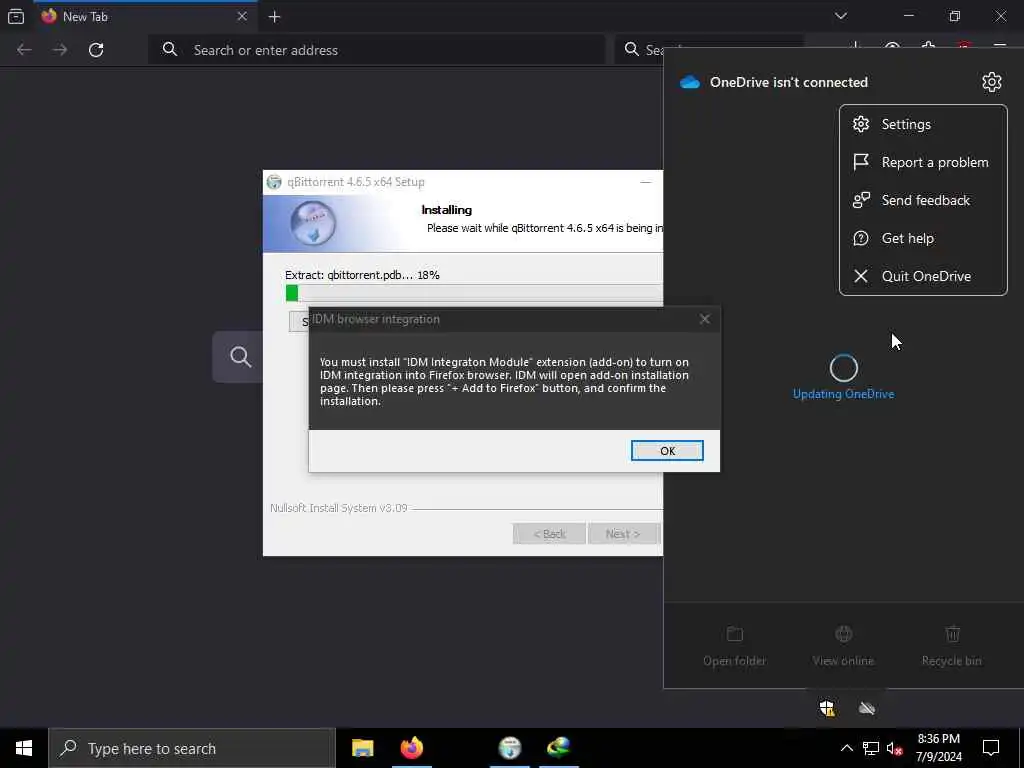
Task: Select Send feedback in OneDrive menu
Action: click(x=923, y=200)
